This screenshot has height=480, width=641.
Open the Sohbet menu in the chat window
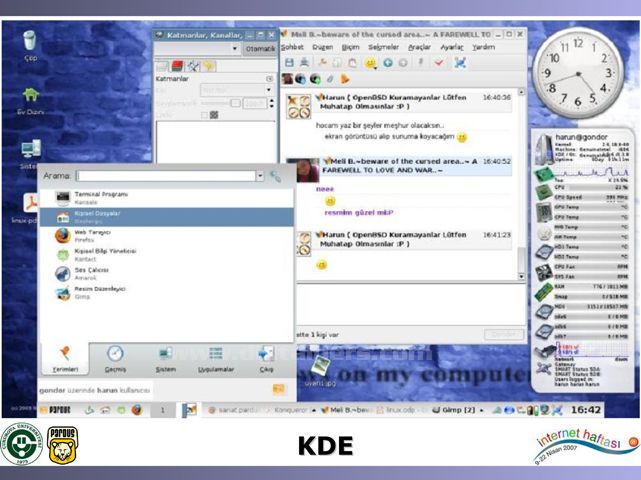(292, 47)
